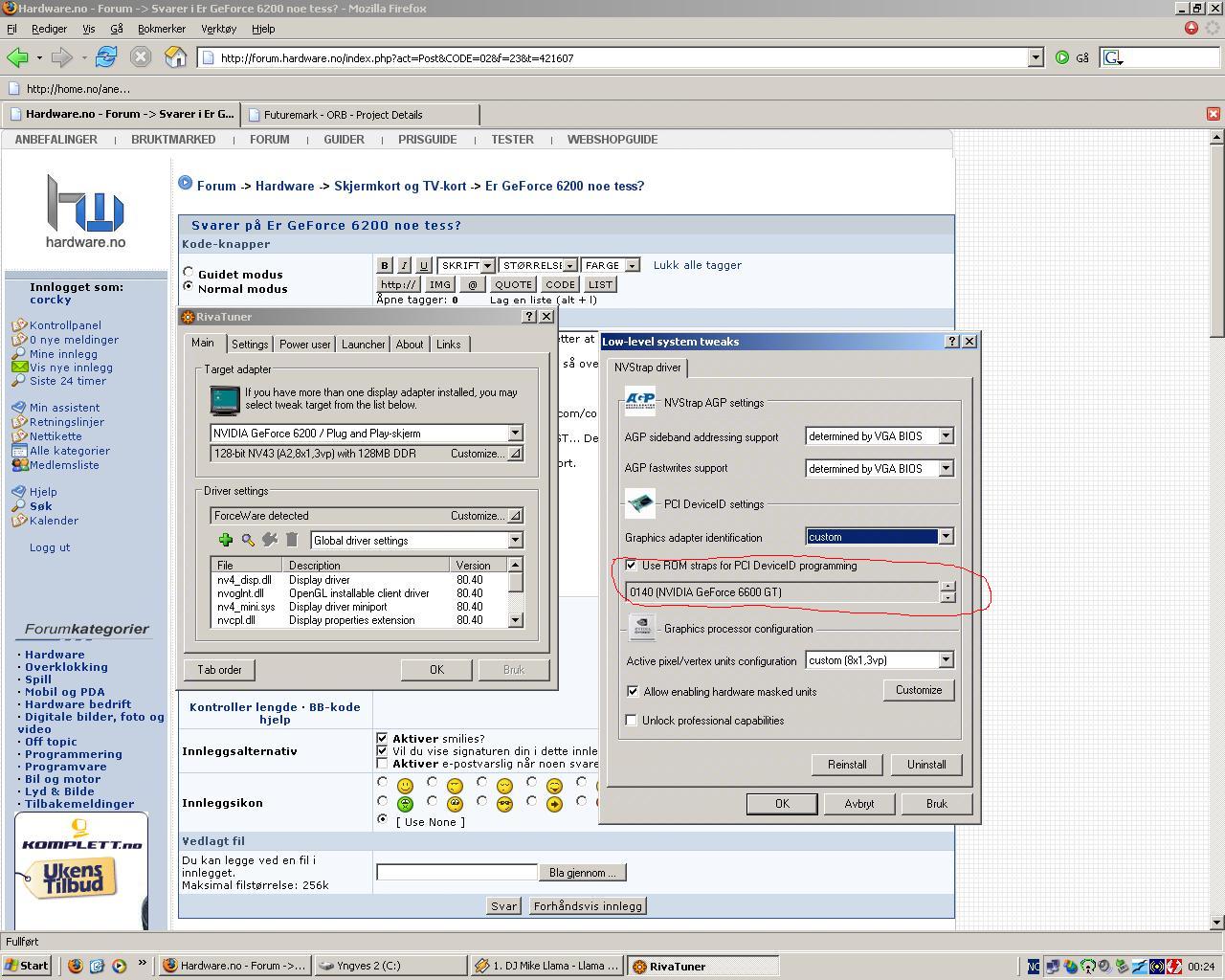Click the green plus add-profile icon in RivaTuner

click(225, 540)
